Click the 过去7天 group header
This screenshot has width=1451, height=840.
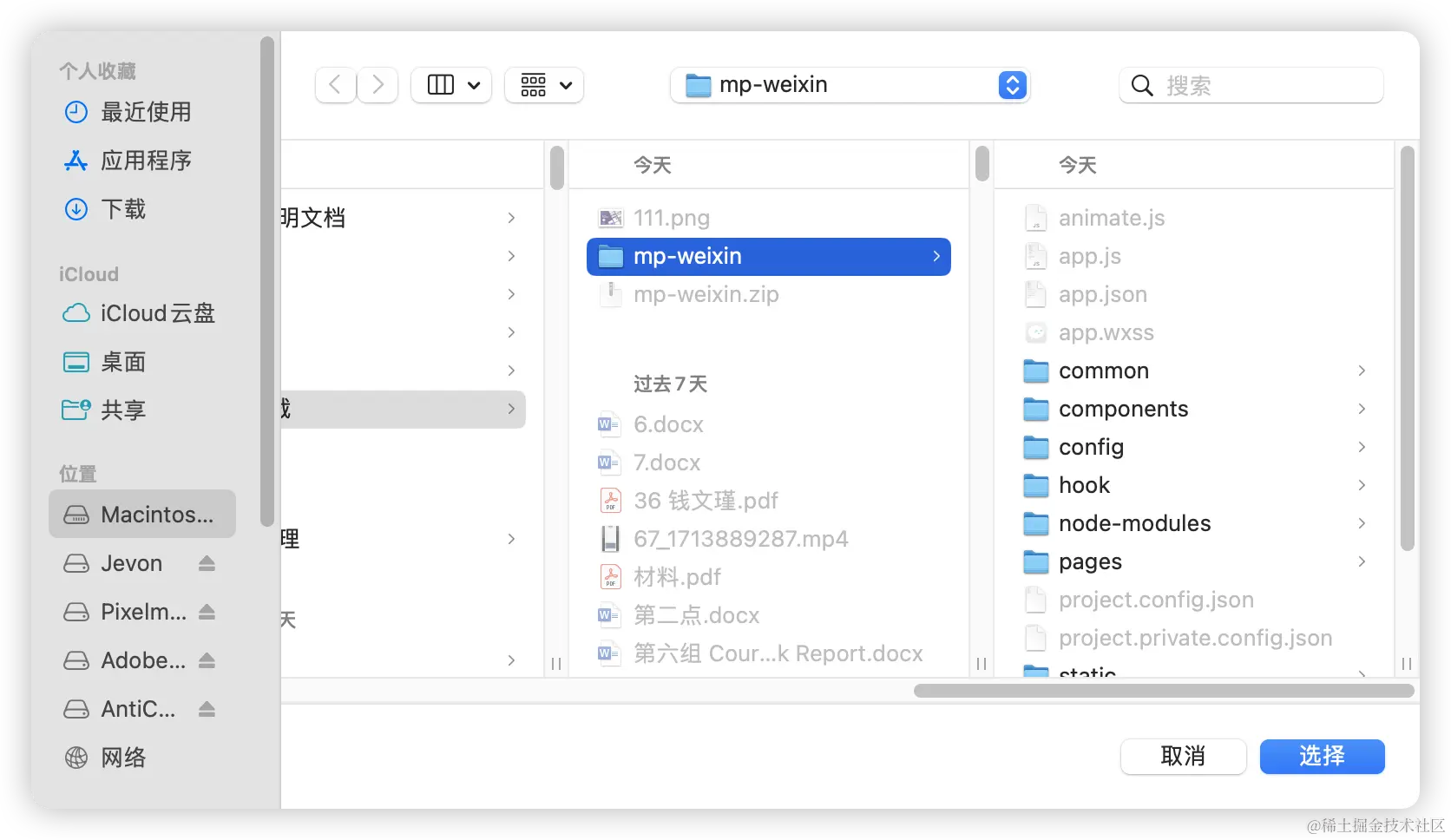[x=670, y=384]
